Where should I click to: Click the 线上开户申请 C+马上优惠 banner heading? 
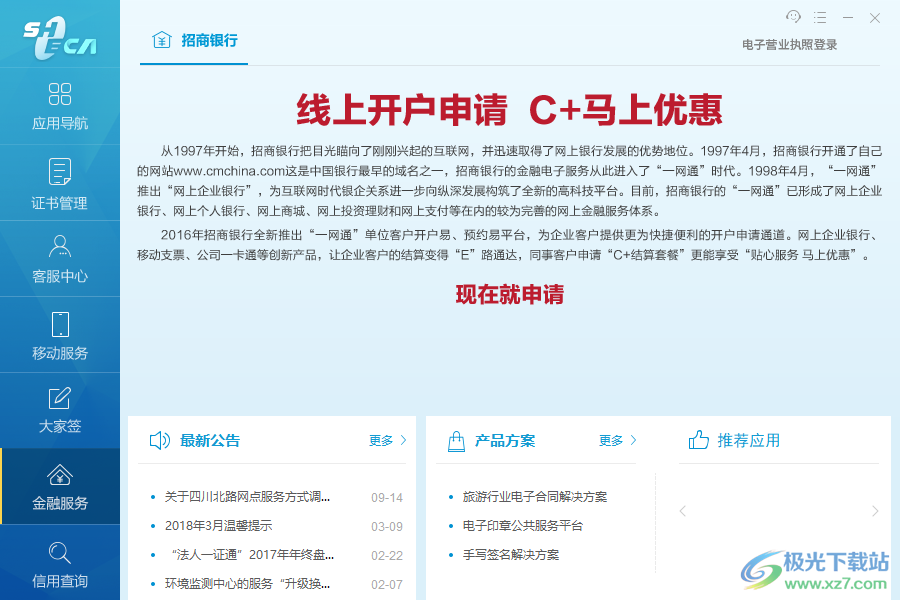point(509,110)
